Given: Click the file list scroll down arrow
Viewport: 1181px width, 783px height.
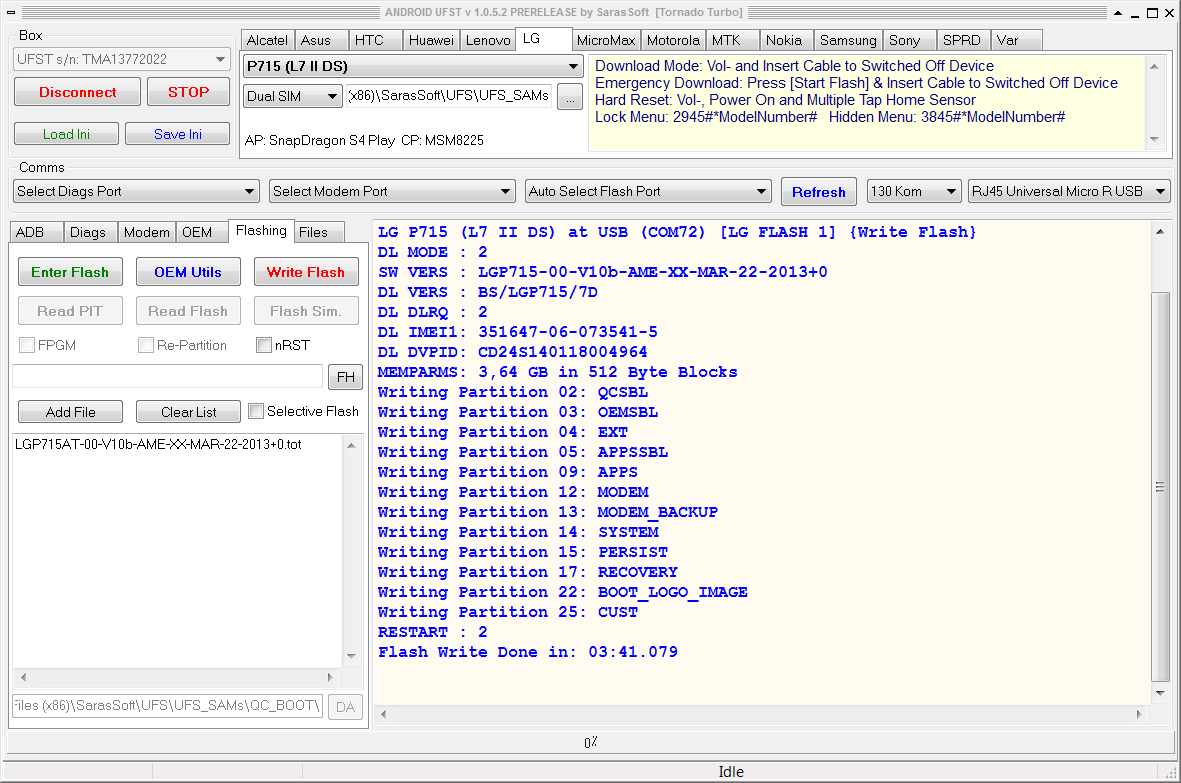Looking at the screenshot, I should (x=351, y=657).
